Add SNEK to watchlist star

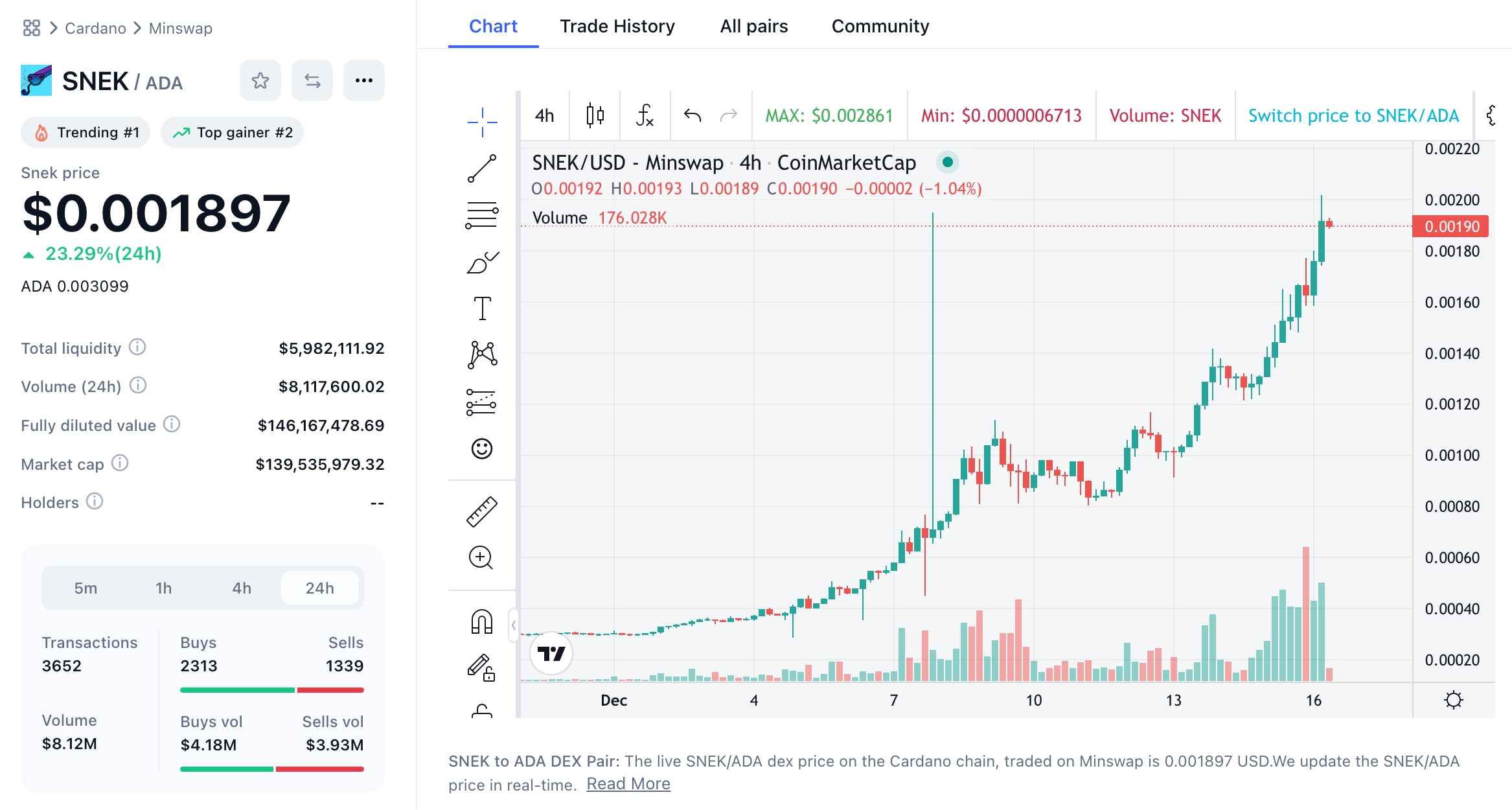(x=260, y=80)
